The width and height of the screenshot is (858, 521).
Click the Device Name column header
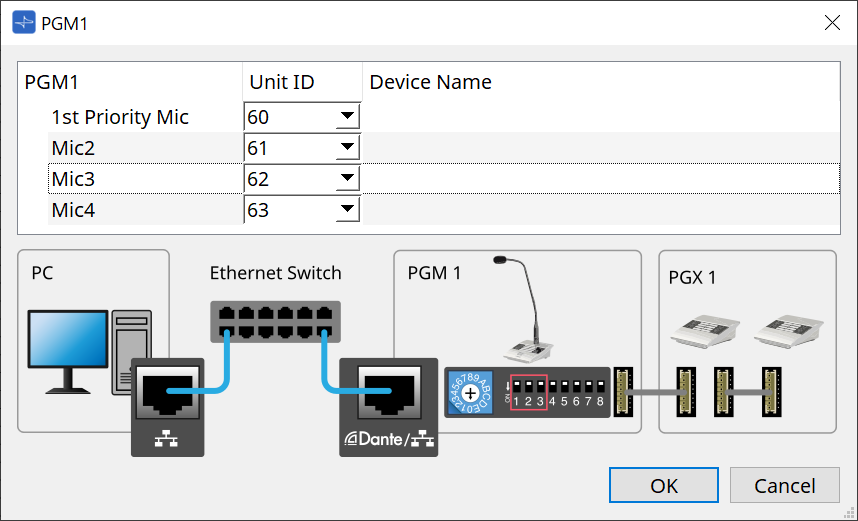[x=430, y=82]
